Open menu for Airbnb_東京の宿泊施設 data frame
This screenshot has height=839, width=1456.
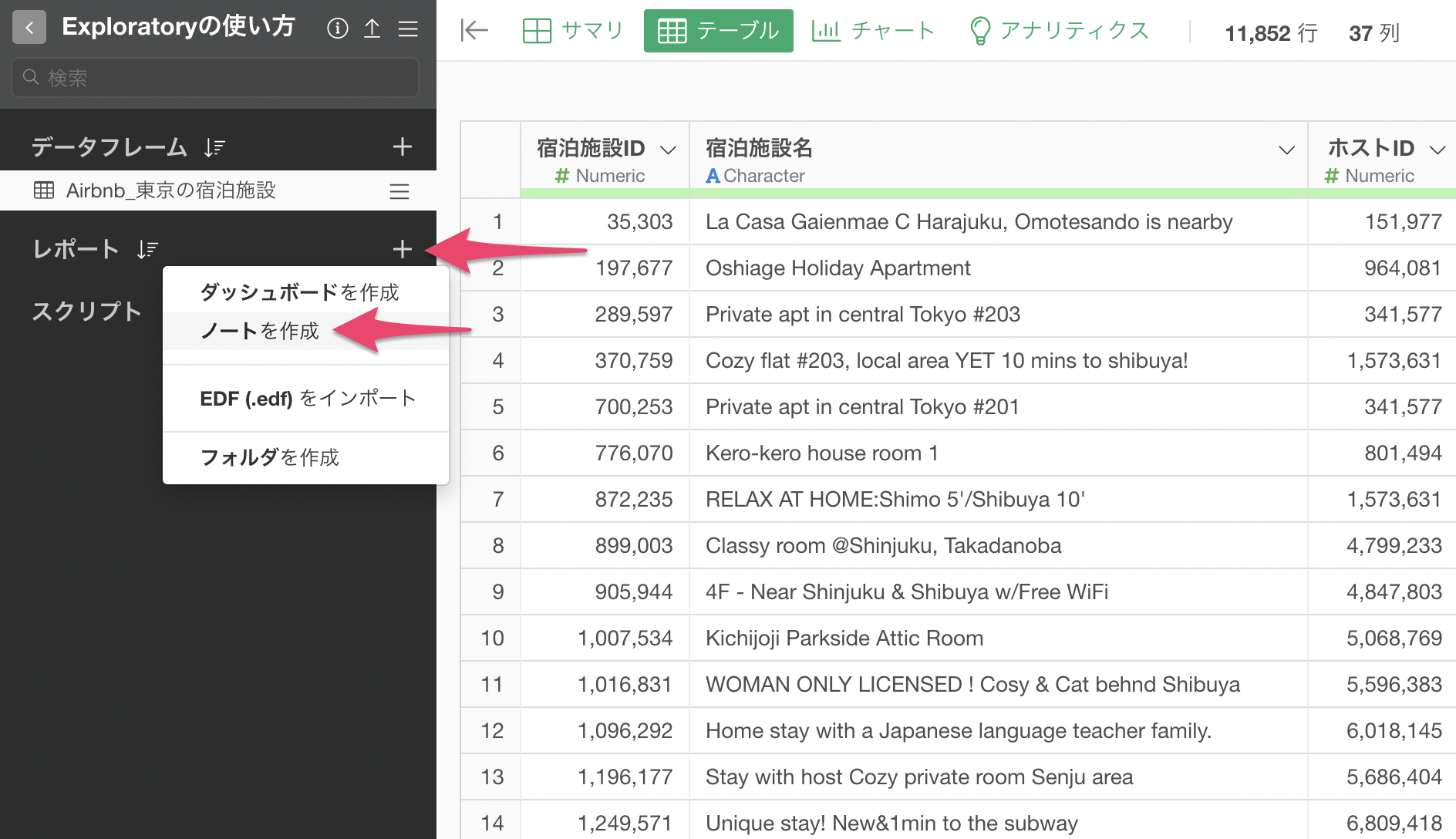click(399, 191)
